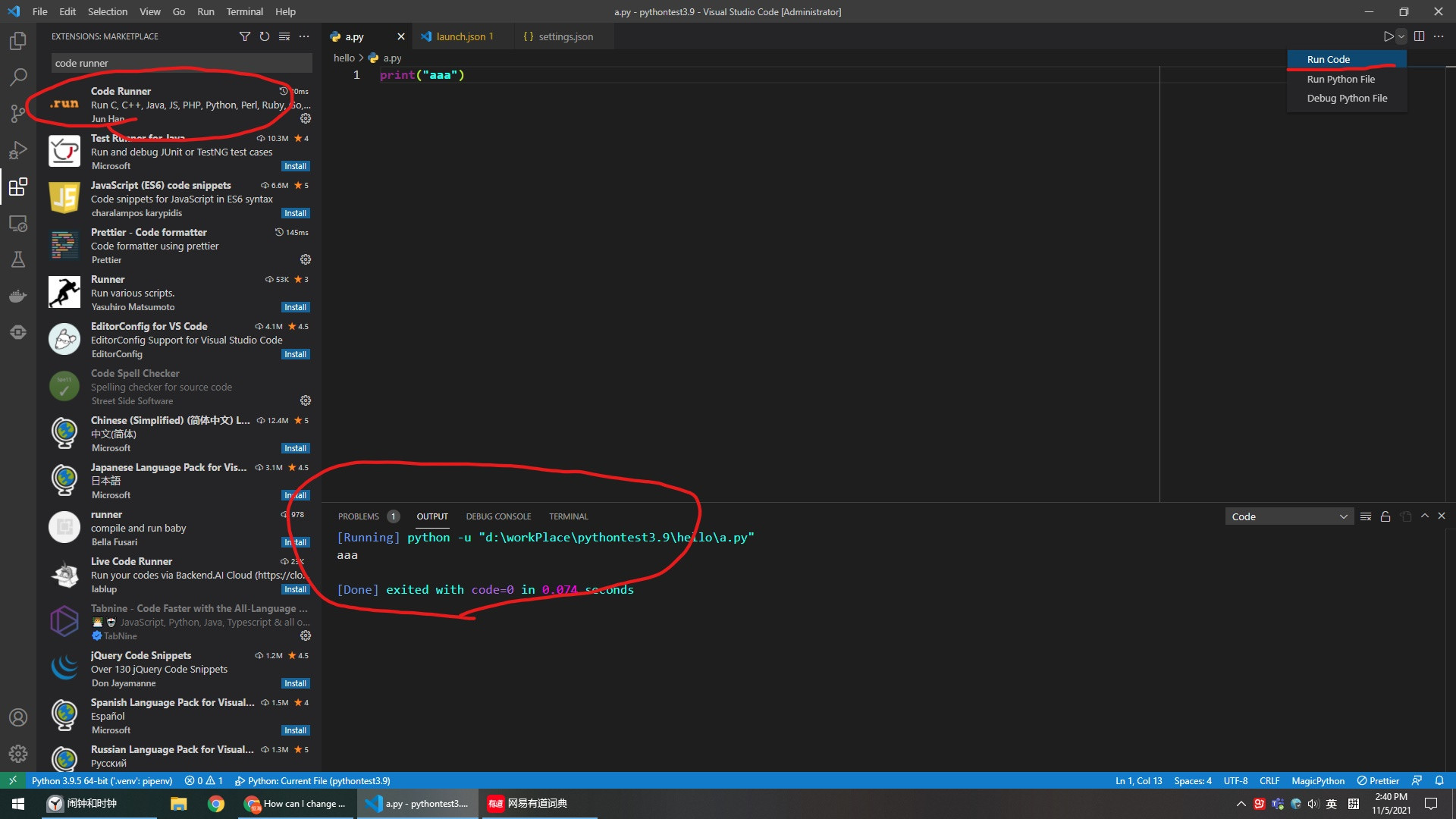Install jQuery Code Snippets extension

295,683
